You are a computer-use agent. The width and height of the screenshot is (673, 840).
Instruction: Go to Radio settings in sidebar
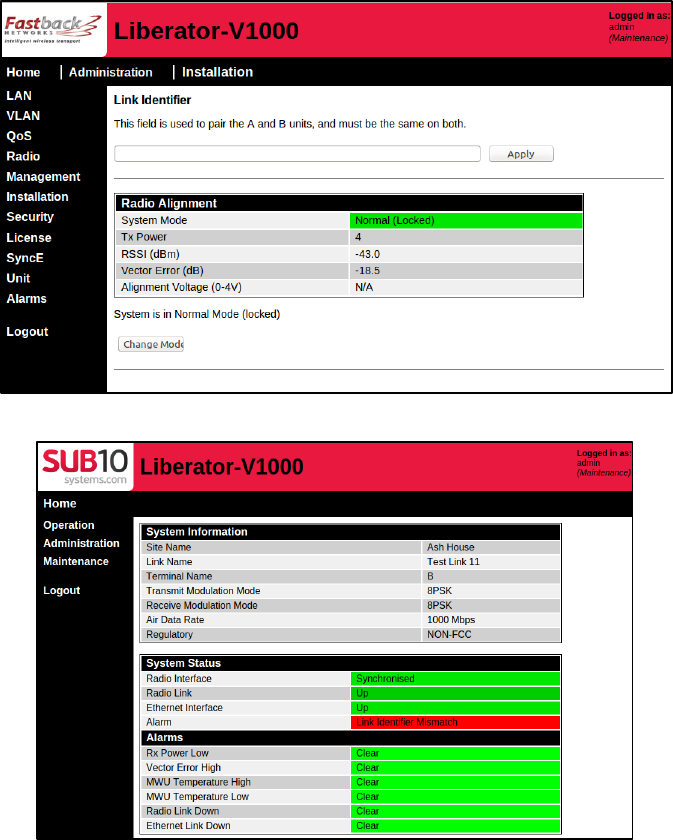tap(23, 156)
